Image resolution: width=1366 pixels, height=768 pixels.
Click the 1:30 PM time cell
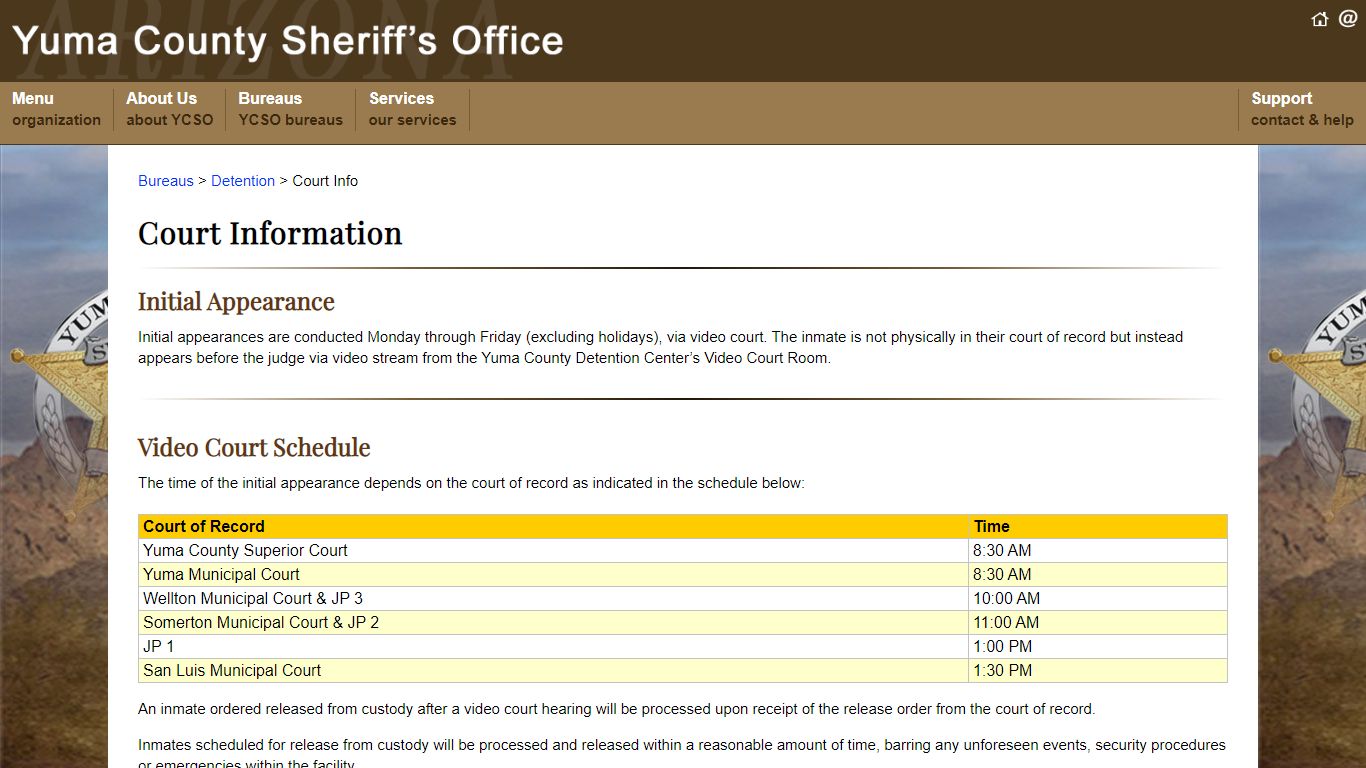click(1098, 671)
